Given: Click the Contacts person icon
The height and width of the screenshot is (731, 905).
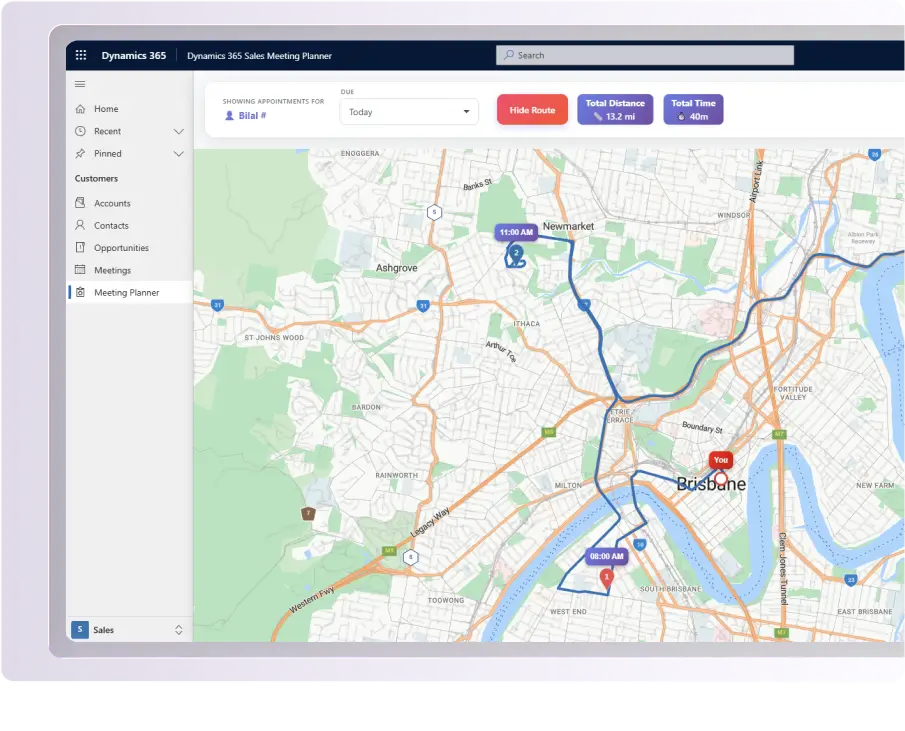Looking at the screenshot, I should tap(80, 225).
